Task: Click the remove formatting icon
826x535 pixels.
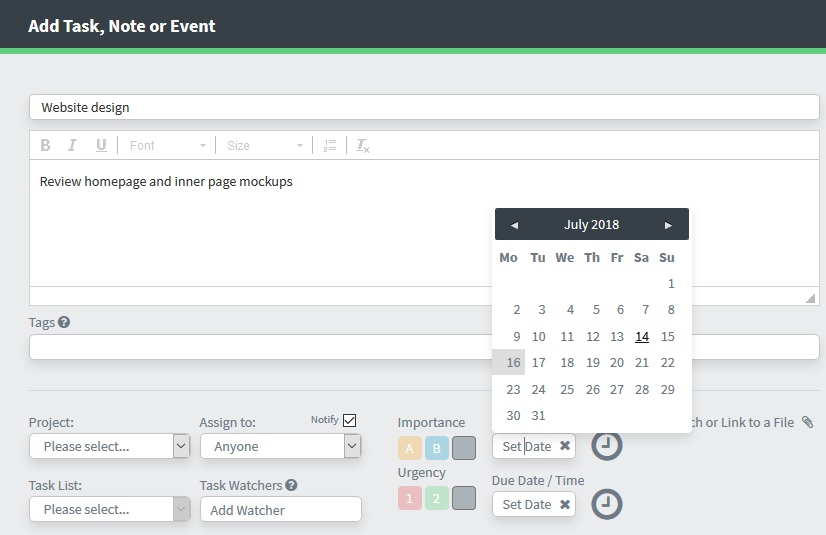Action: coord(362,146)
